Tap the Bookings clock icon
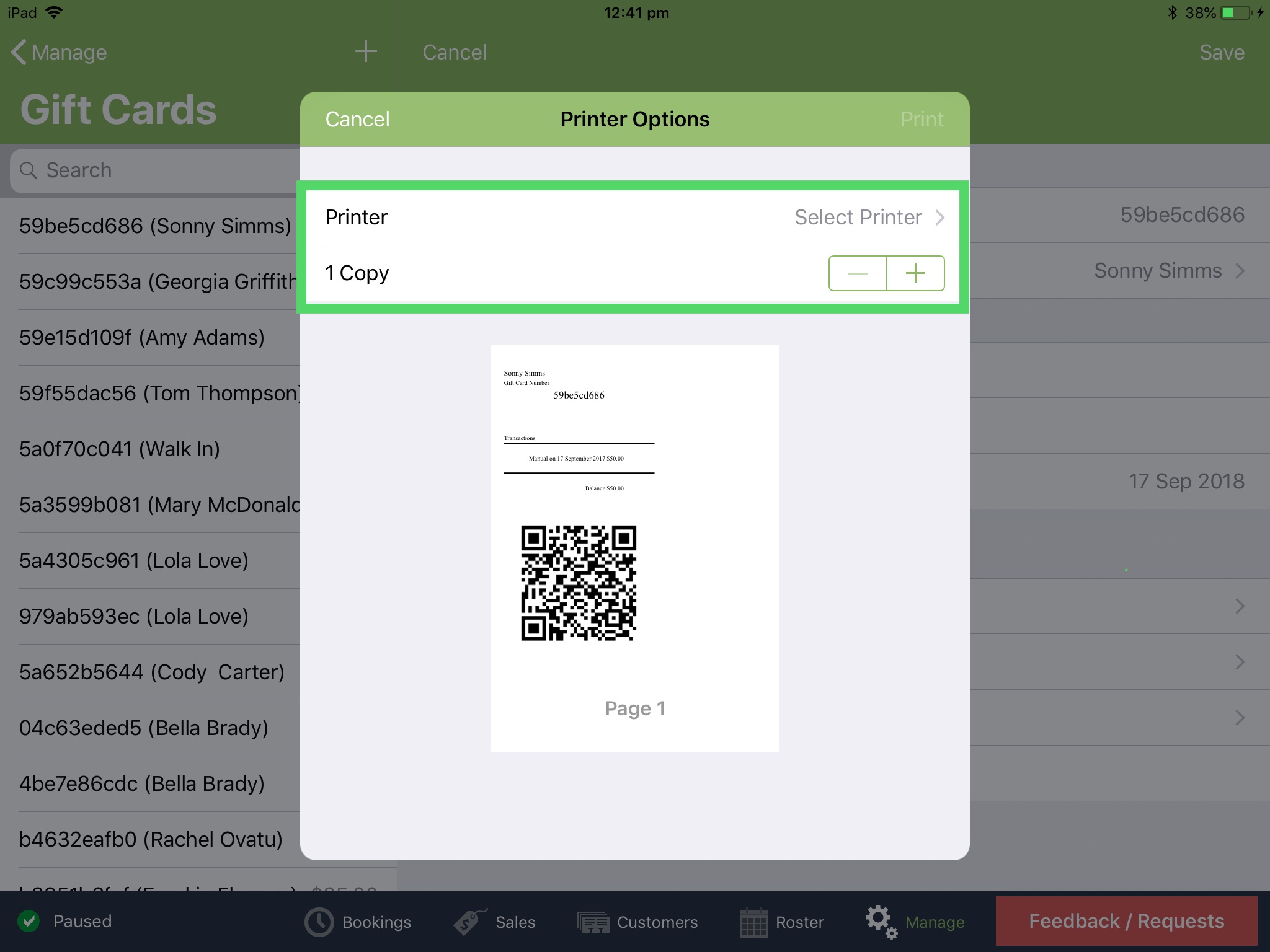The image size is (1270, 952). pos(319,922)
